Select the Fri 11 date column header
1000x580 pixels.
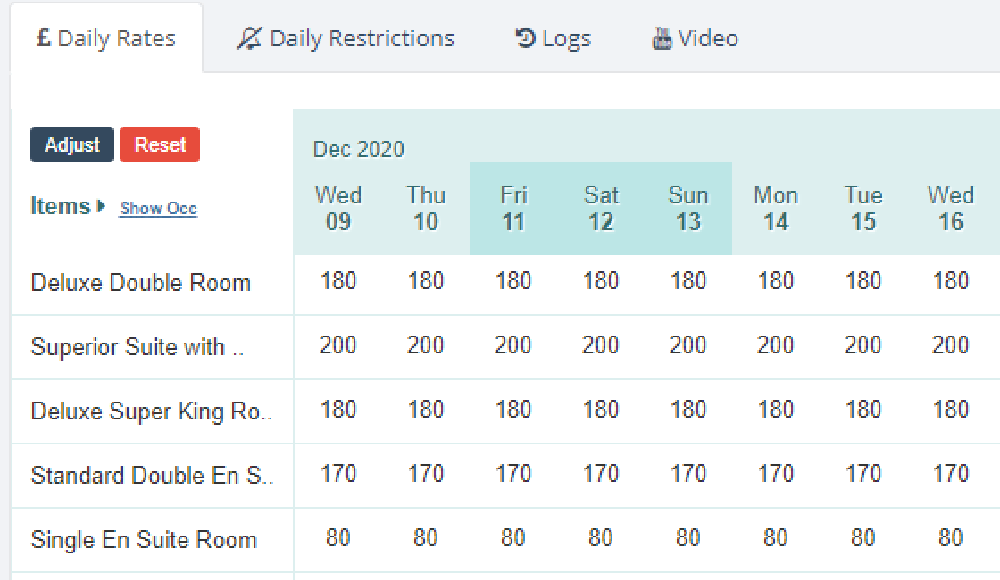[513, 208]
